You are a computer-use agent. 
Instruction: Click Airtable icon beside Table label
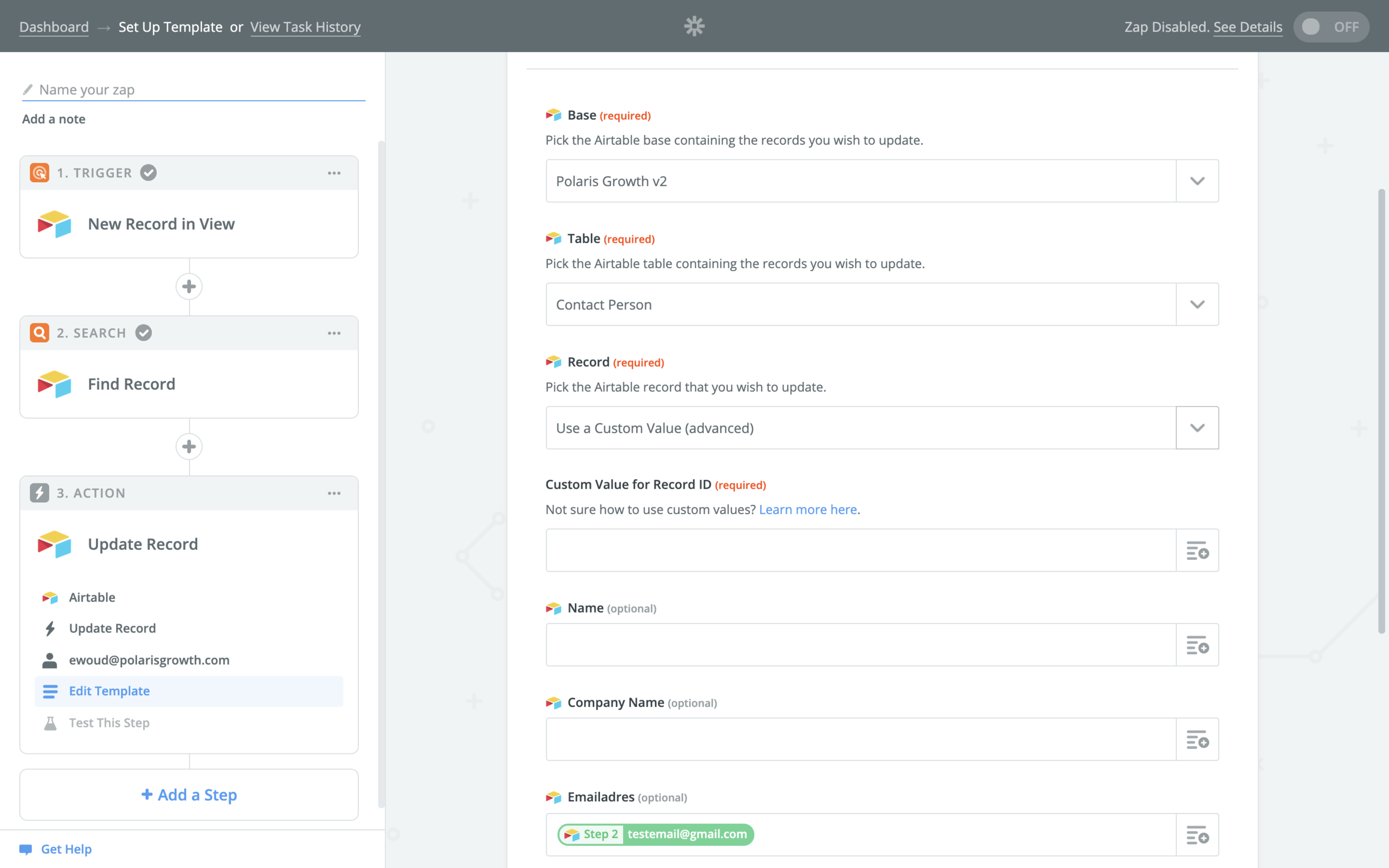[x=553, y=238]
